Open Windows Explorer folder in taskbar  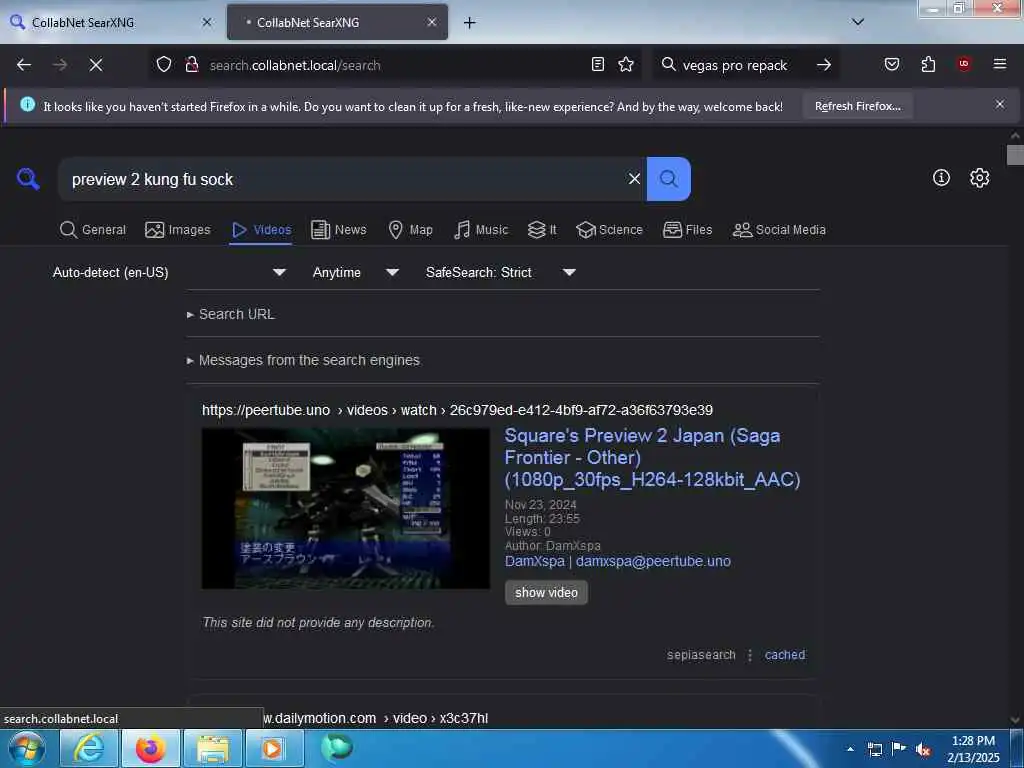click(213, 748)
